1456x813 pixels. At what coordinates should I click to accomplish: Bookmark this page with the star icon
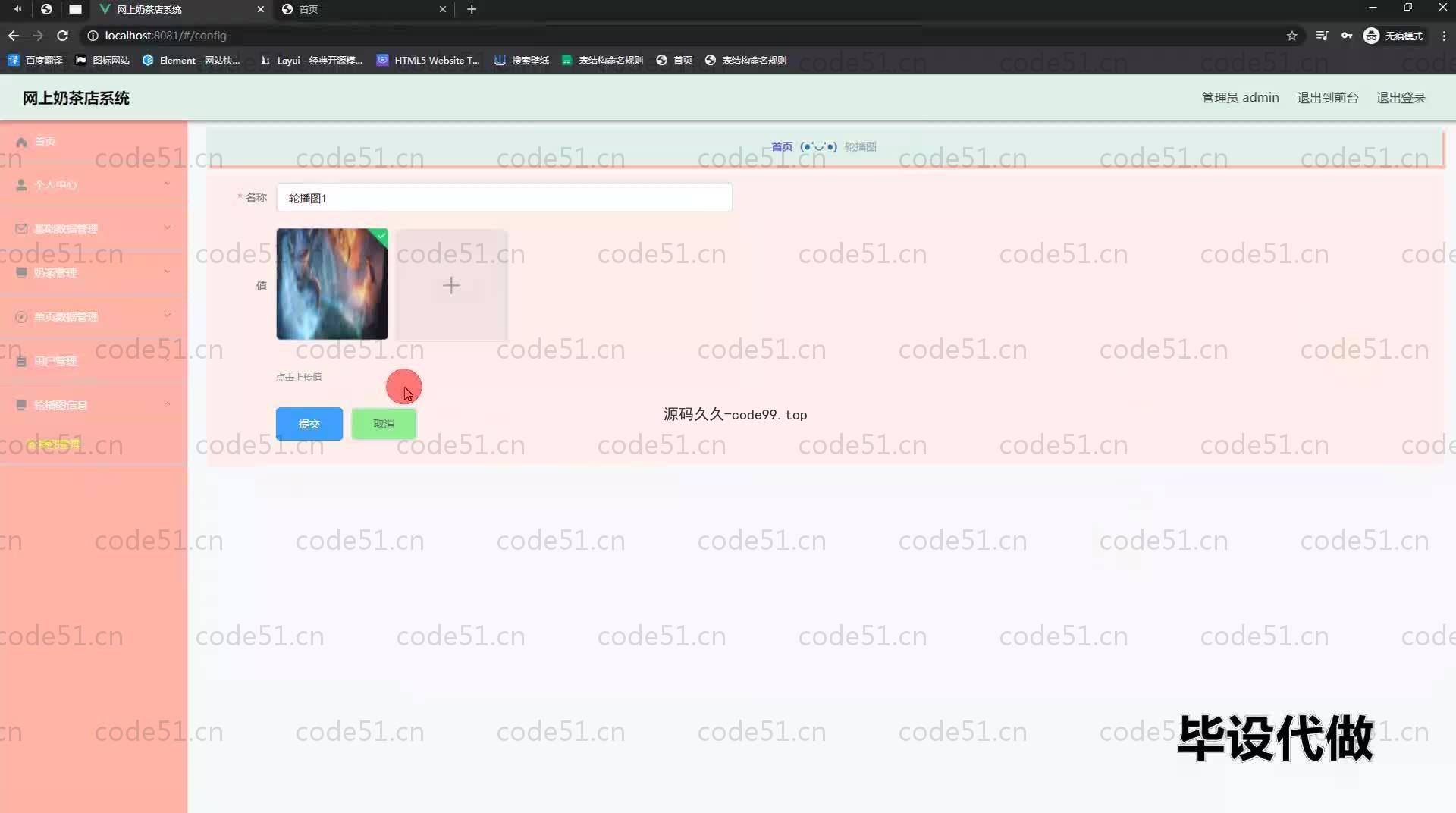point(1291,36)
